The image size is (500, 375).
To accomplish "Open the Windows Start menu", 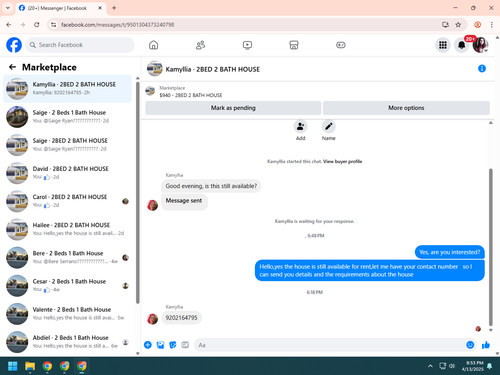I will (x=13, y=366).
